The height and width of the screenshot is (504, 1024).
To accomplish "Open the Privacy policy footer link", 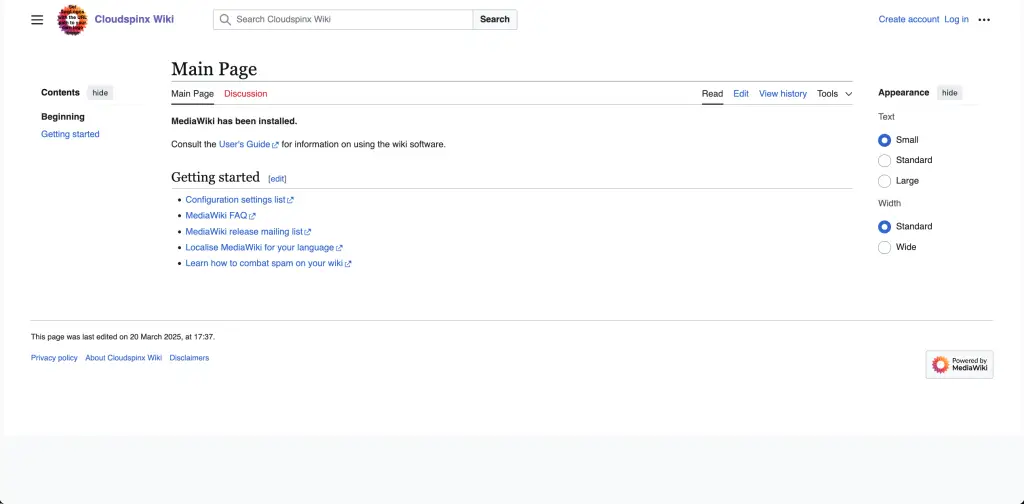I will 54,358.
